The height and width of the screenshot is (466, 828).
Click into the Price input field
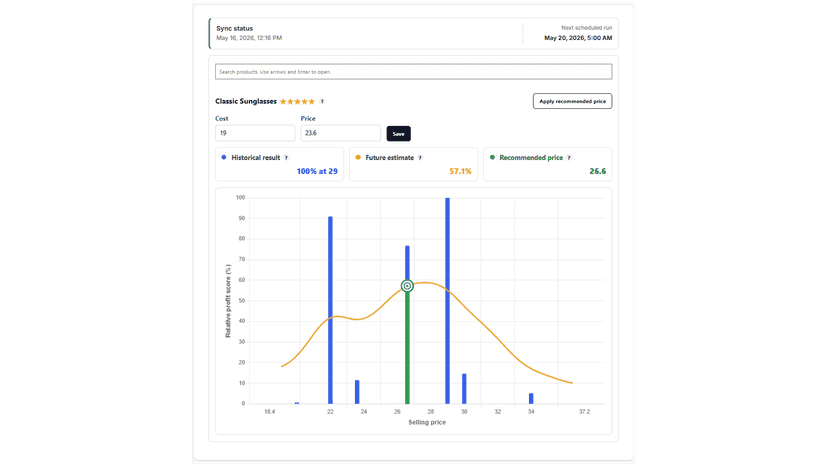[341, 133]
